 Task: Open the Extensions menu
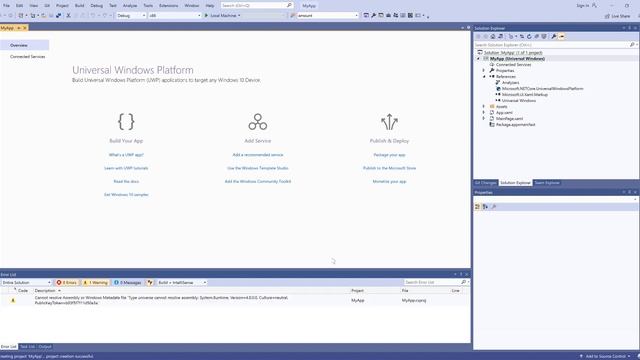click(x=169, y=6)
